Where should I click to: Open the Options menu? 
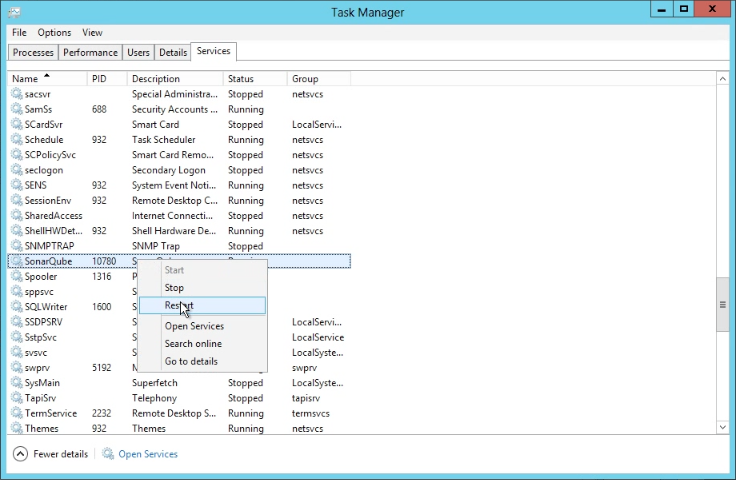pos(54,32)
